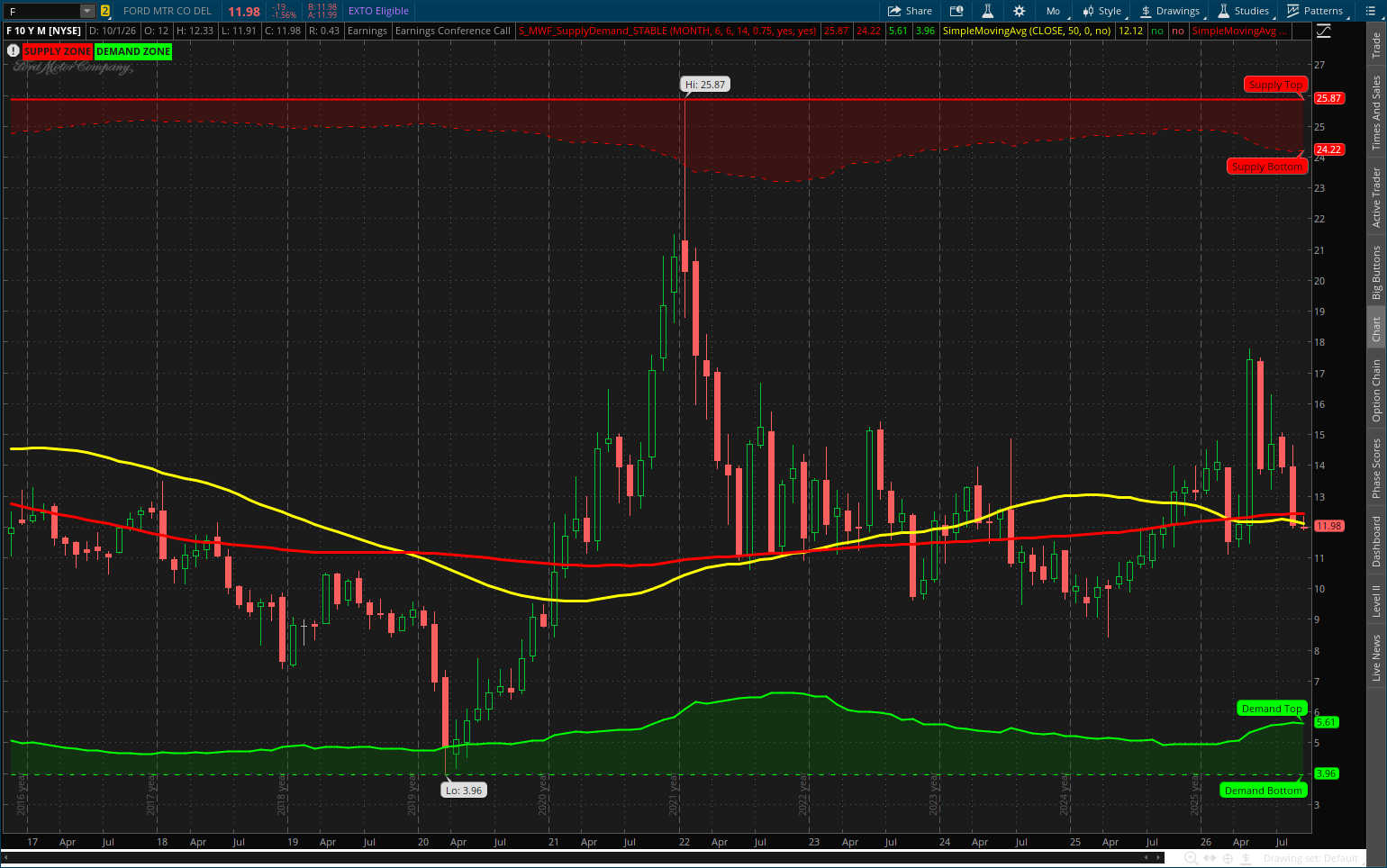Click the Earnings Conference Call label
The image size is (1387, 868).
452,31
